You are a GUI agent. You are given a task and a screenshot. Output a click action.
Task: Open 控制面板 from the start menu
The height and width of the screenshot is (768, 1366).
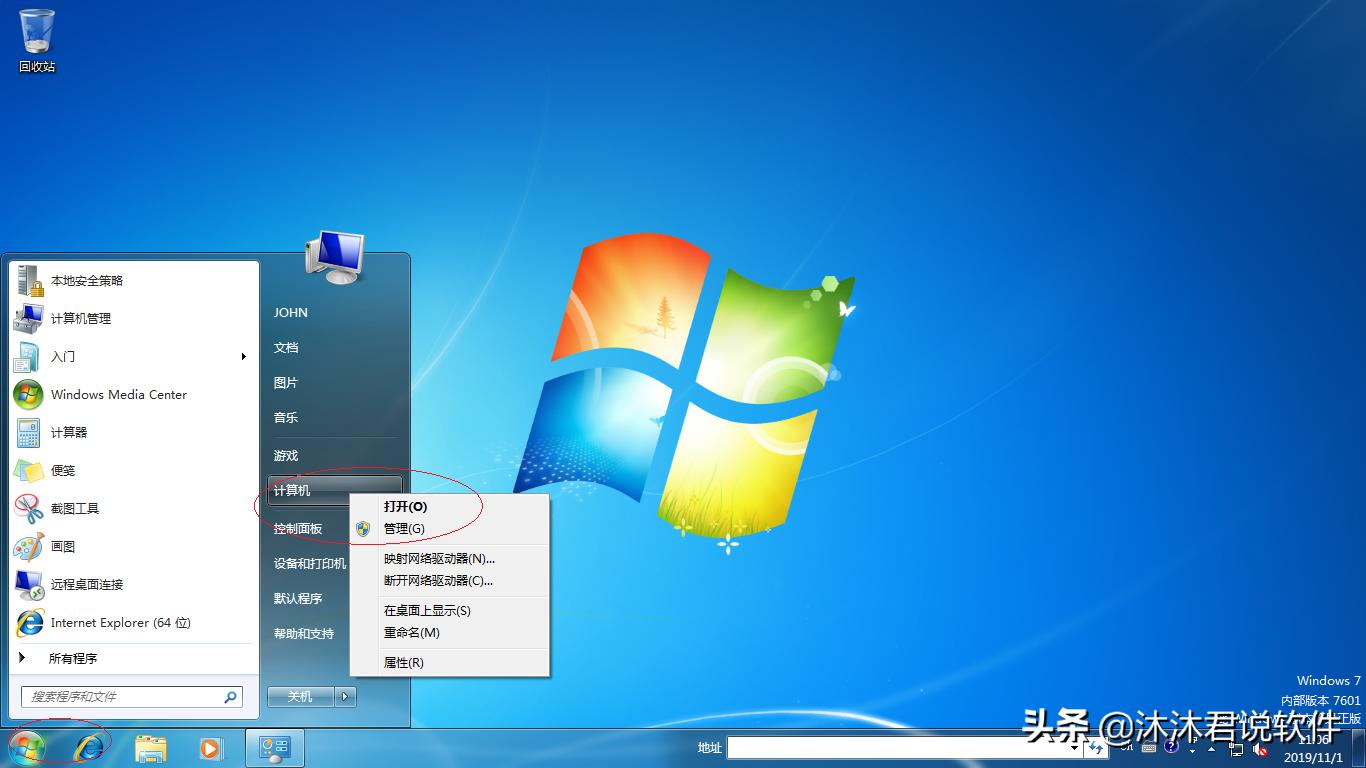pyautogui.click(x=297, y=527)
